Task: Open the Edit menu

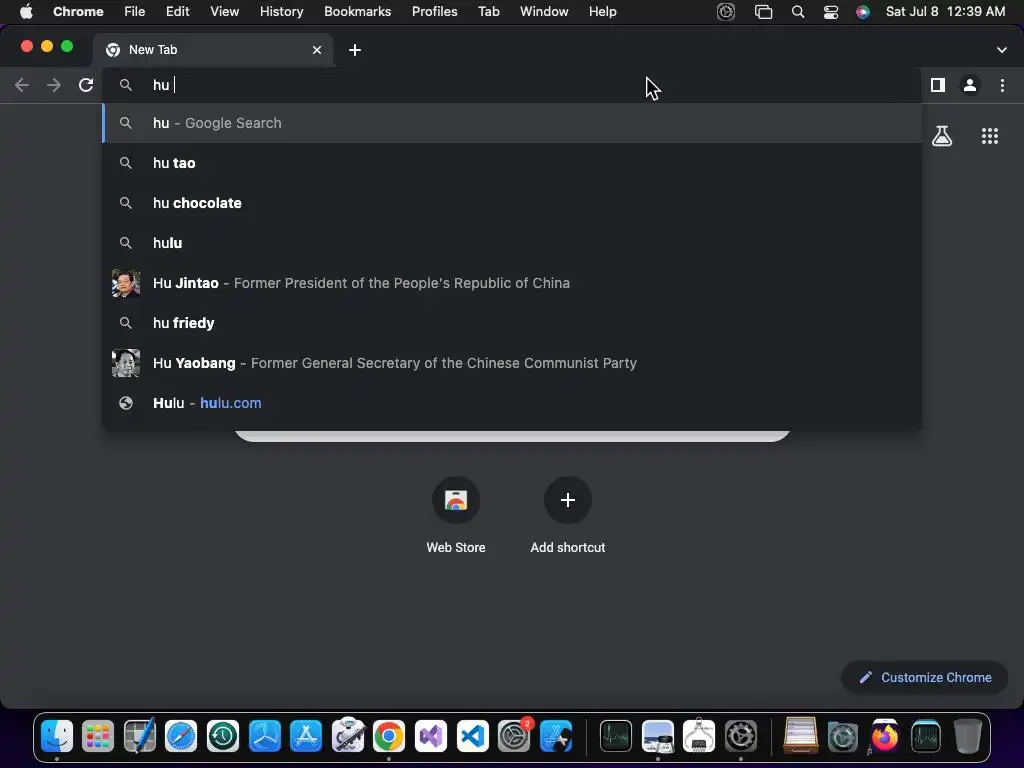Action: point(177,12)
